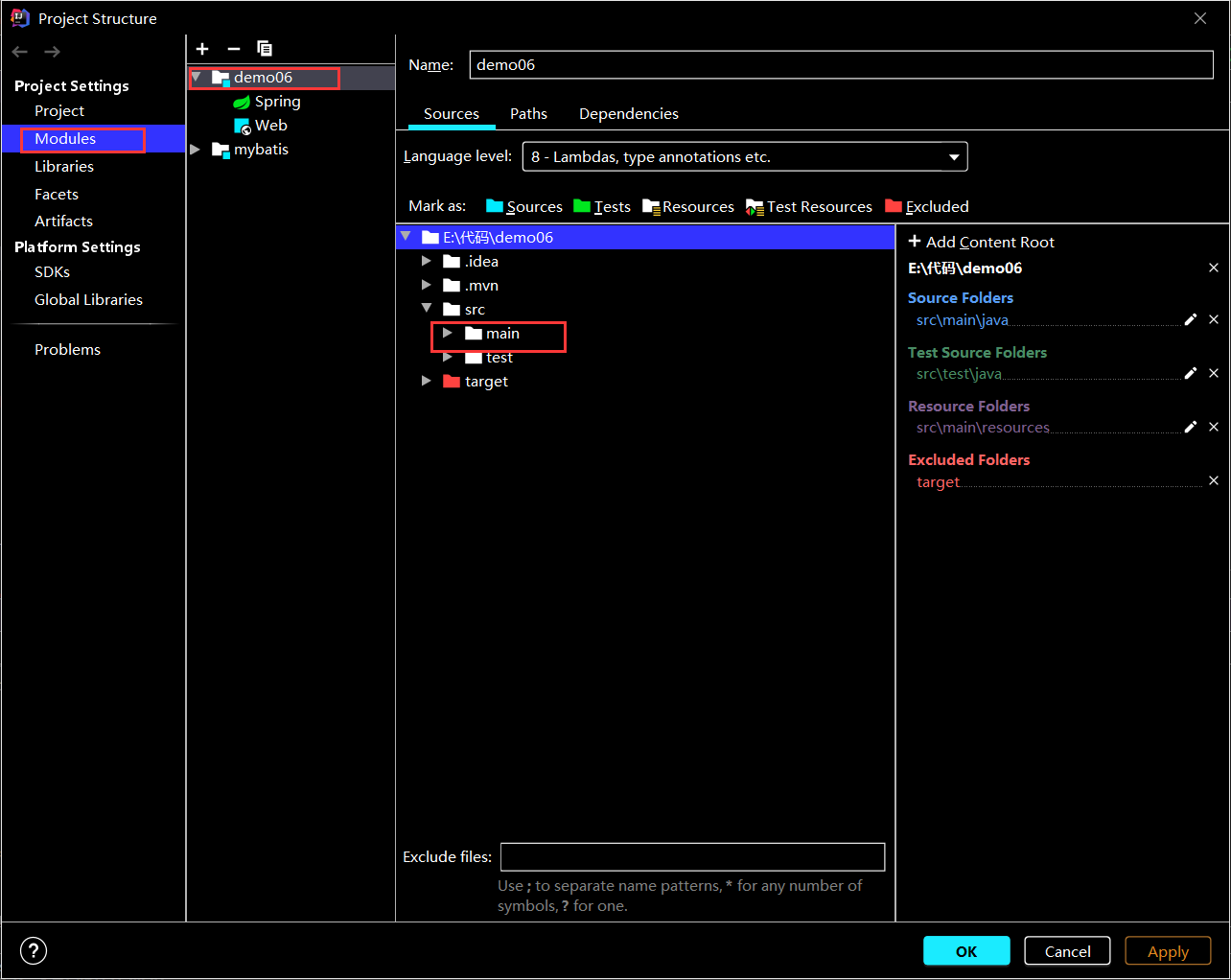Switch to the Sources tab
1231x980 pixels.
[452, 113]
